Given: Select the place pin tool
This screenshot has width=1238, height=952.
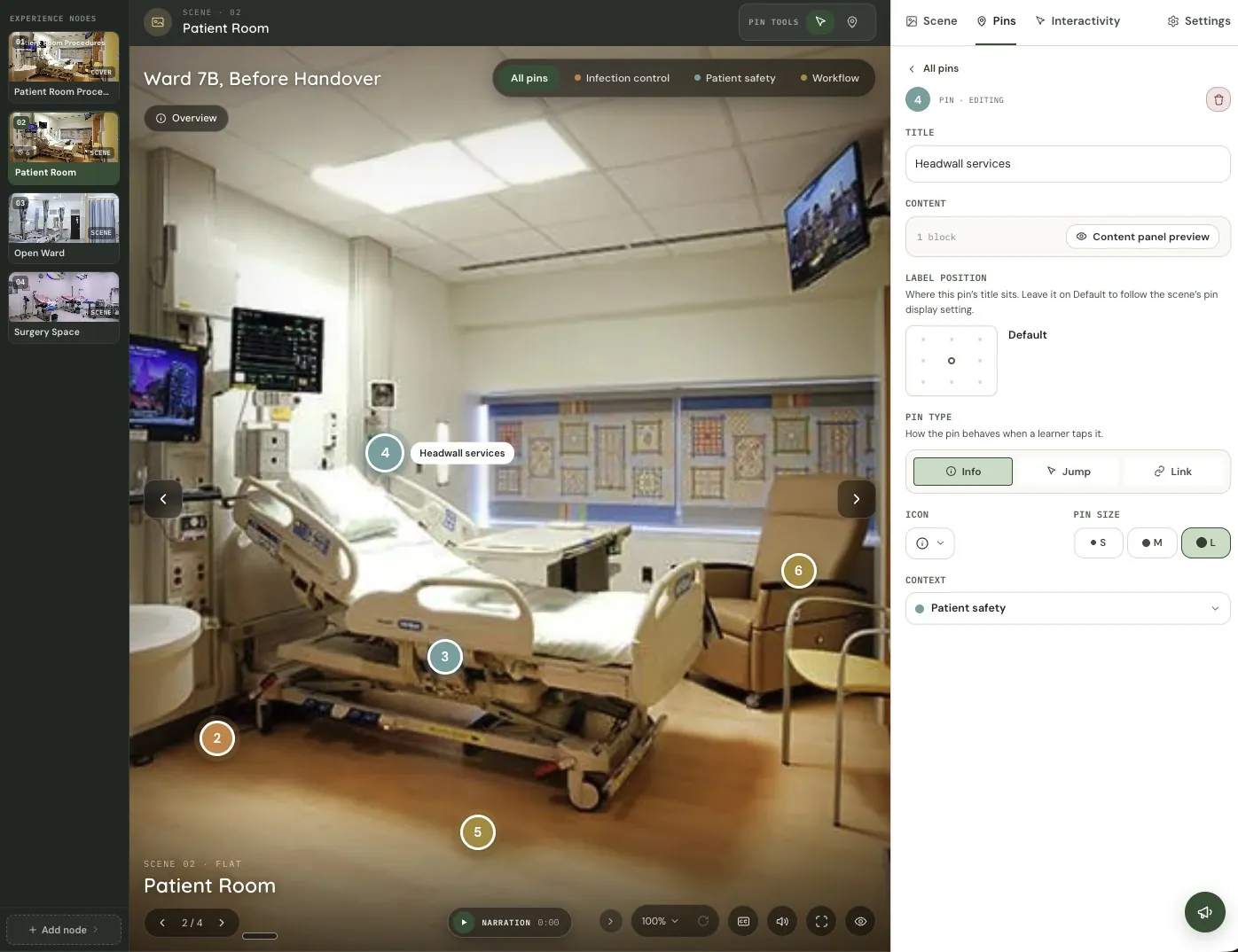Looking at the screenshot, I should 852,22.
